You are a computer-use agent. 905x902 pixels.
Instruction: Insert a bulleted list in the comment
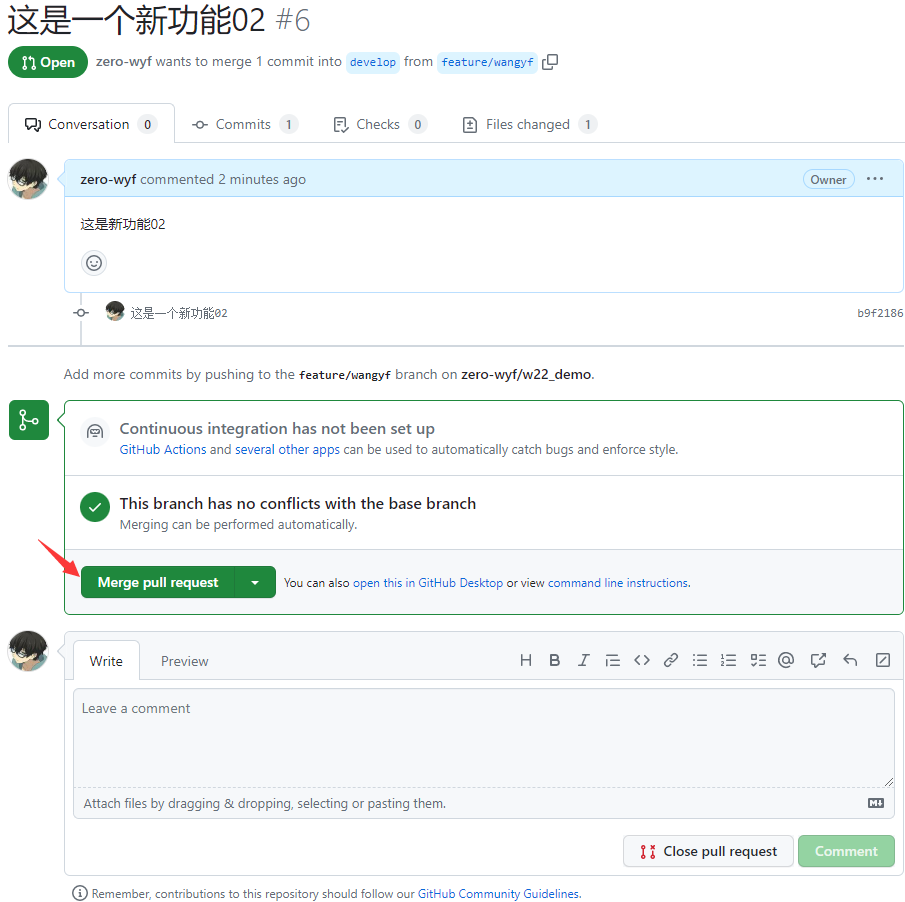[x=700, y=660]
